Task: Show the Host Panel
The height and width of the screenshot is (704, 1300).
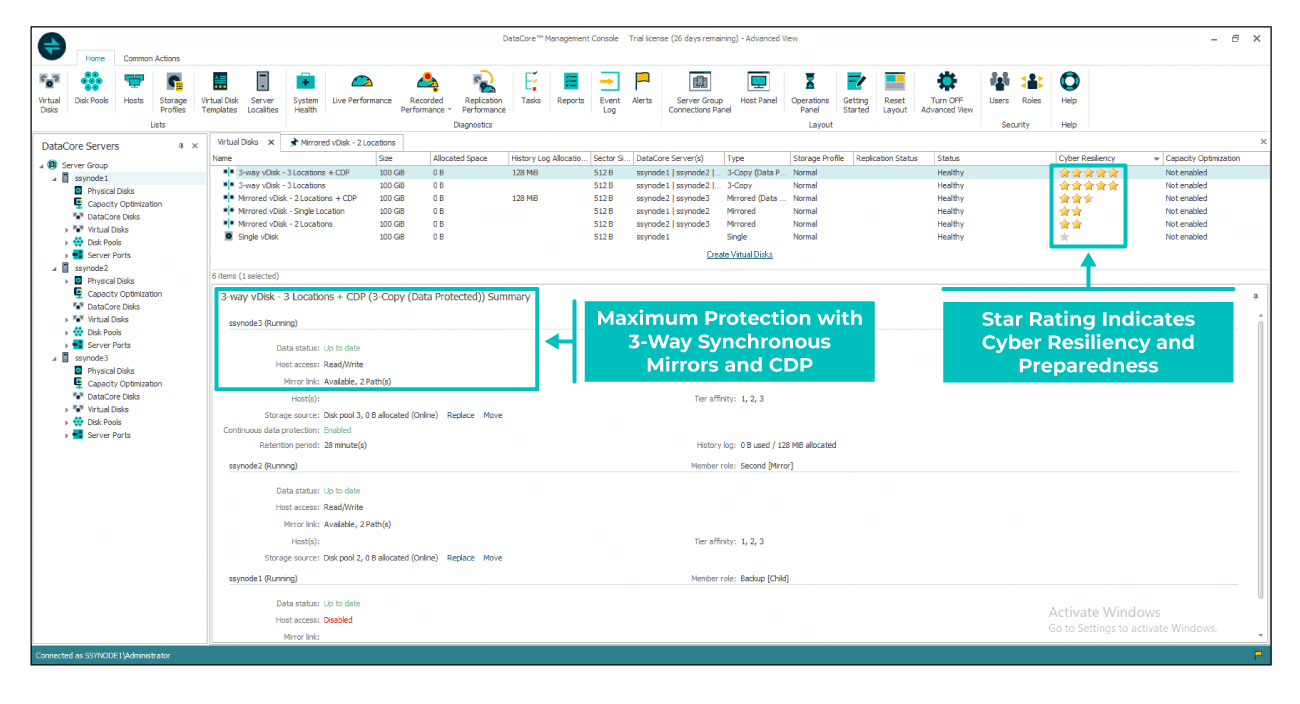Action: point(758,88)
